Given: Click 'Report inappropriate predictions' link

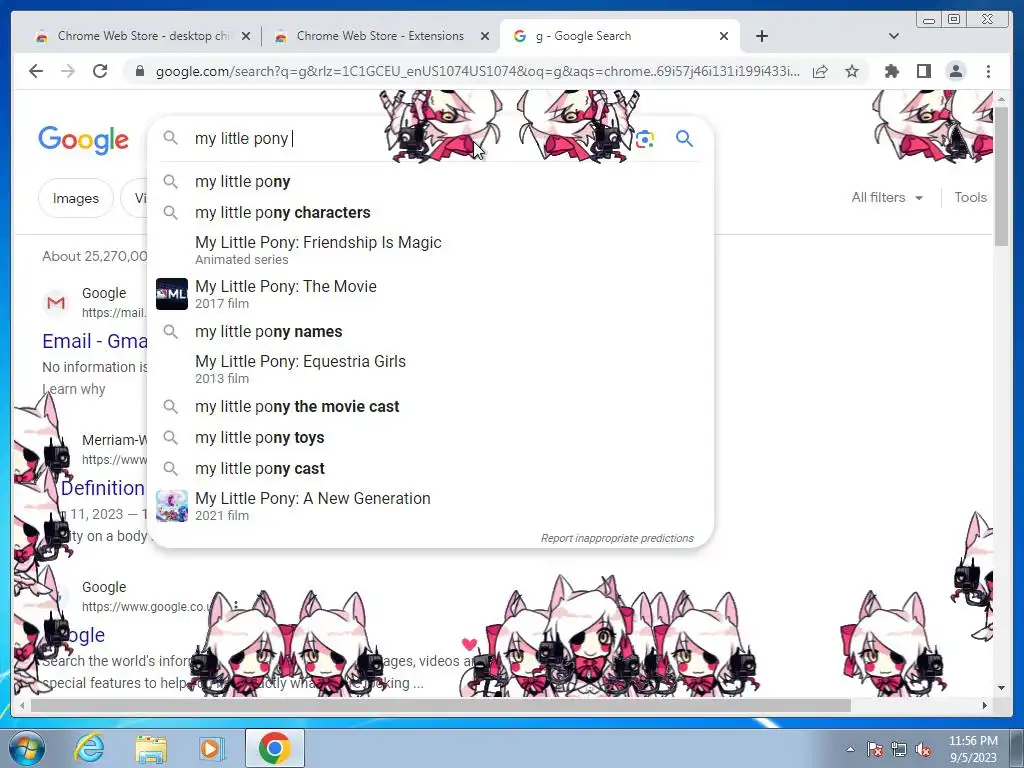Looking at the screenshot, I should click(x=617, y=538).
